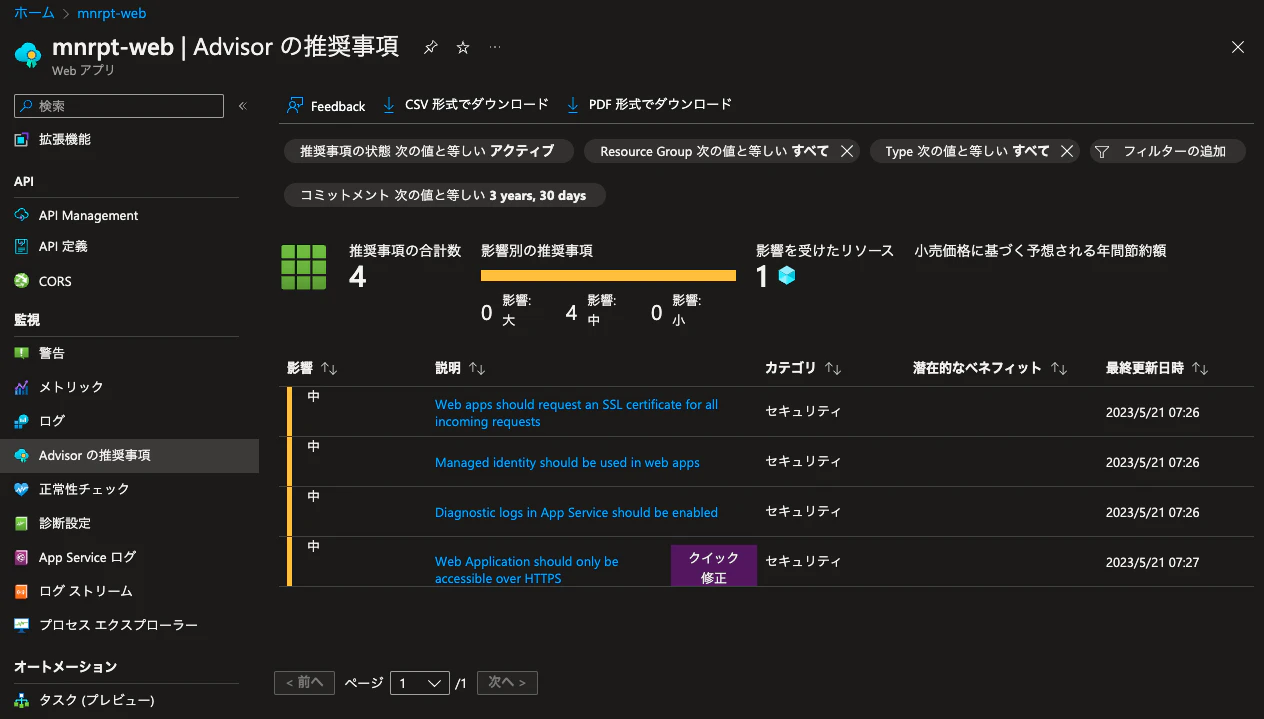The image size is (1264, 719).
Task: Click フィルターの追加 button
Action: point(1167,151)
